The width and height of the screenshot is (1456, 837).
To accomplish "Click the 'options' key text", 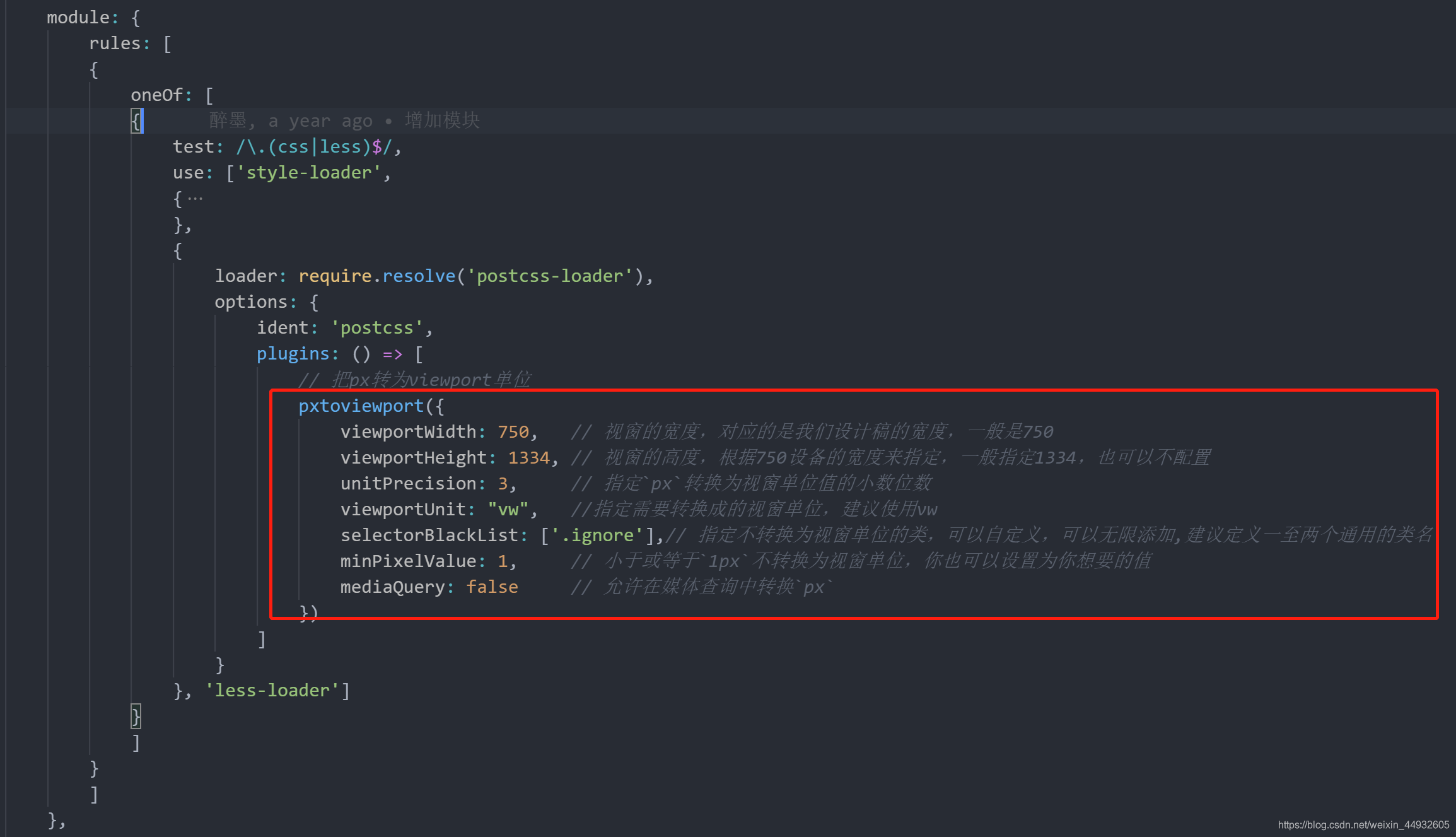I will tap(251, 302).
